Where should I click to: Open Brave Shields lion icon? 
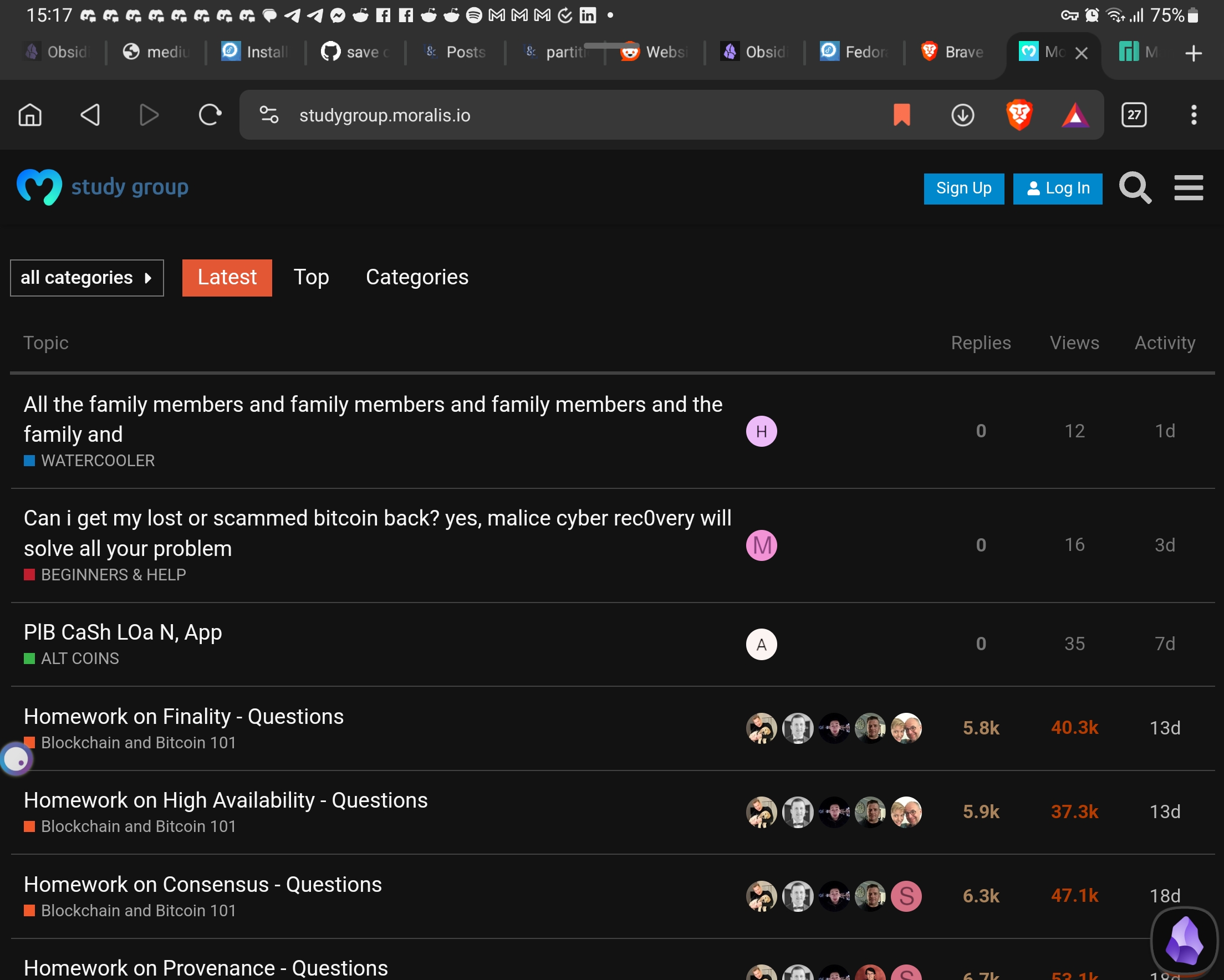pyautogui.click(x=1019, y=115)
